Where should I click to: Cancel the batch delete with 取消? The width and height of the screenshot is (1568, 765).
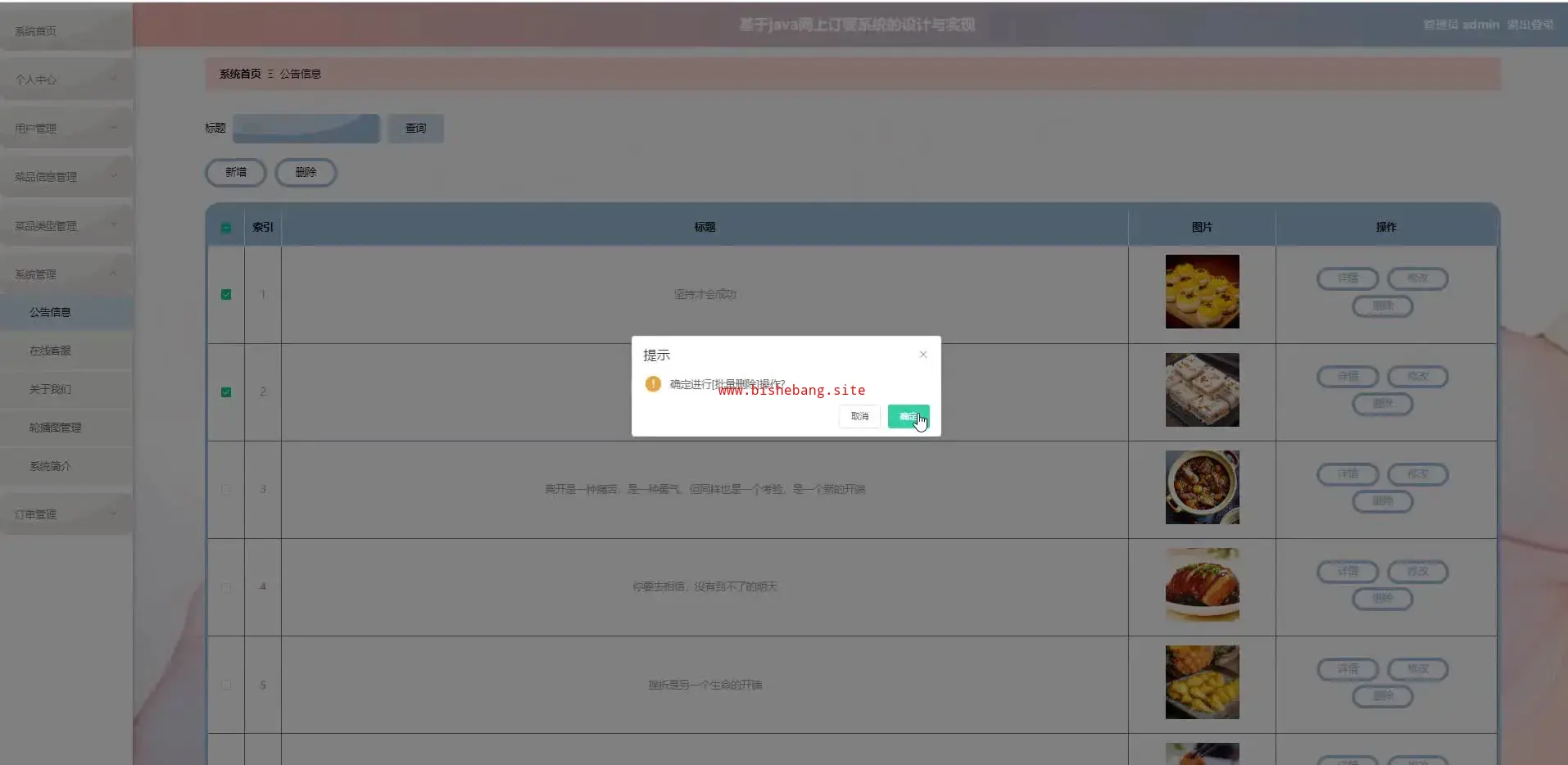tap(859, 416)
